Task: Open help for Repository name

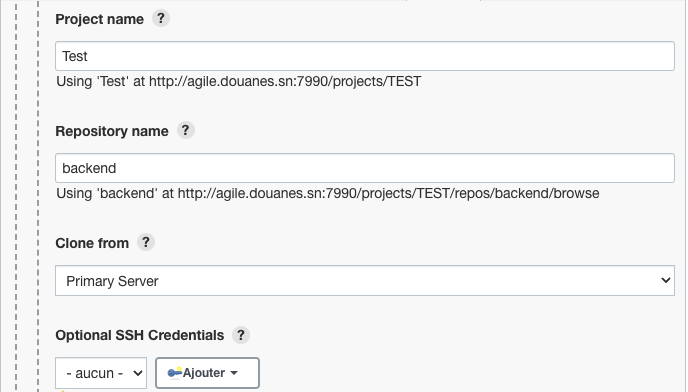Action: coord(186,130)
